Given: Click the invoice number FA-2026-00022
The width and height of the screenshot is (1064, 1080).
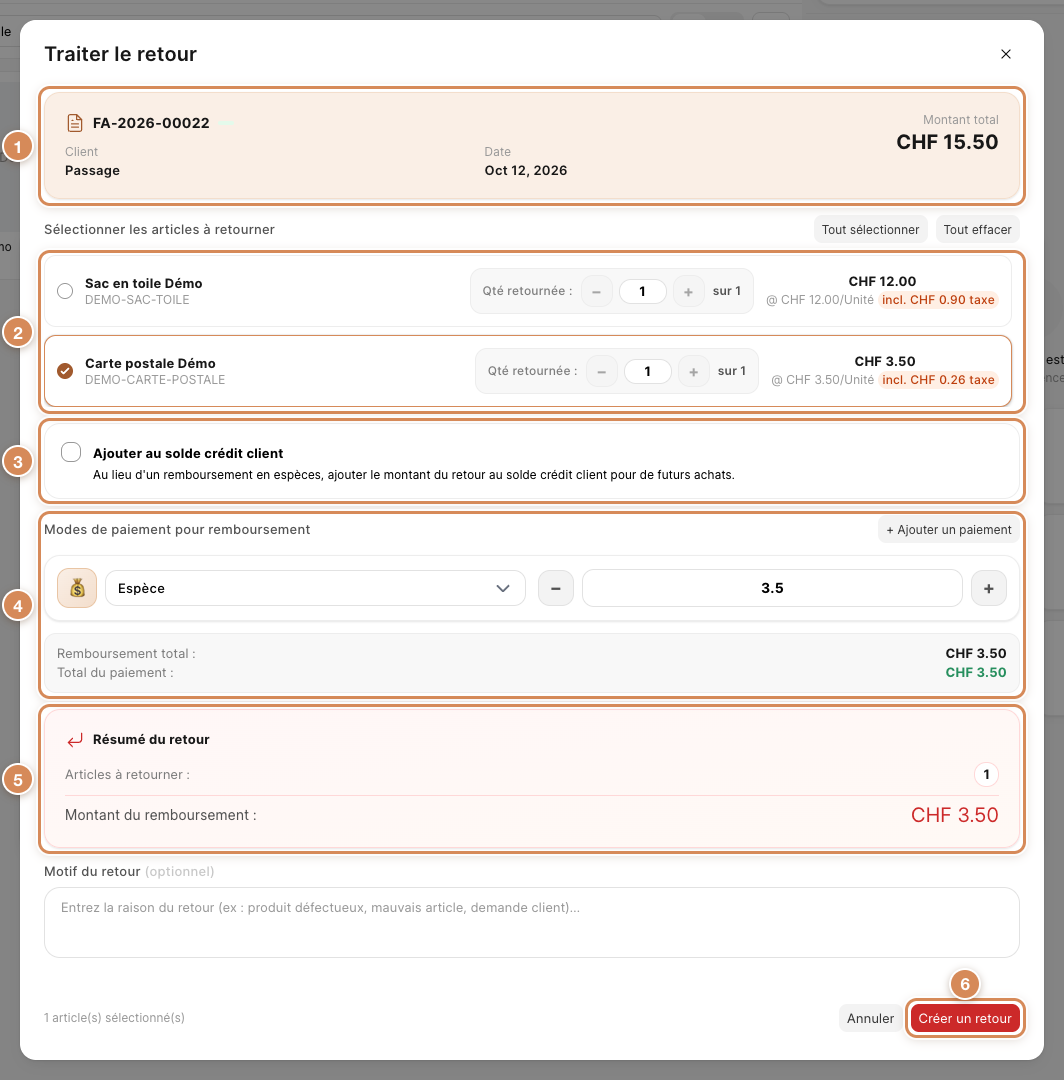Looking at the screenshot, I should point(151,123).
